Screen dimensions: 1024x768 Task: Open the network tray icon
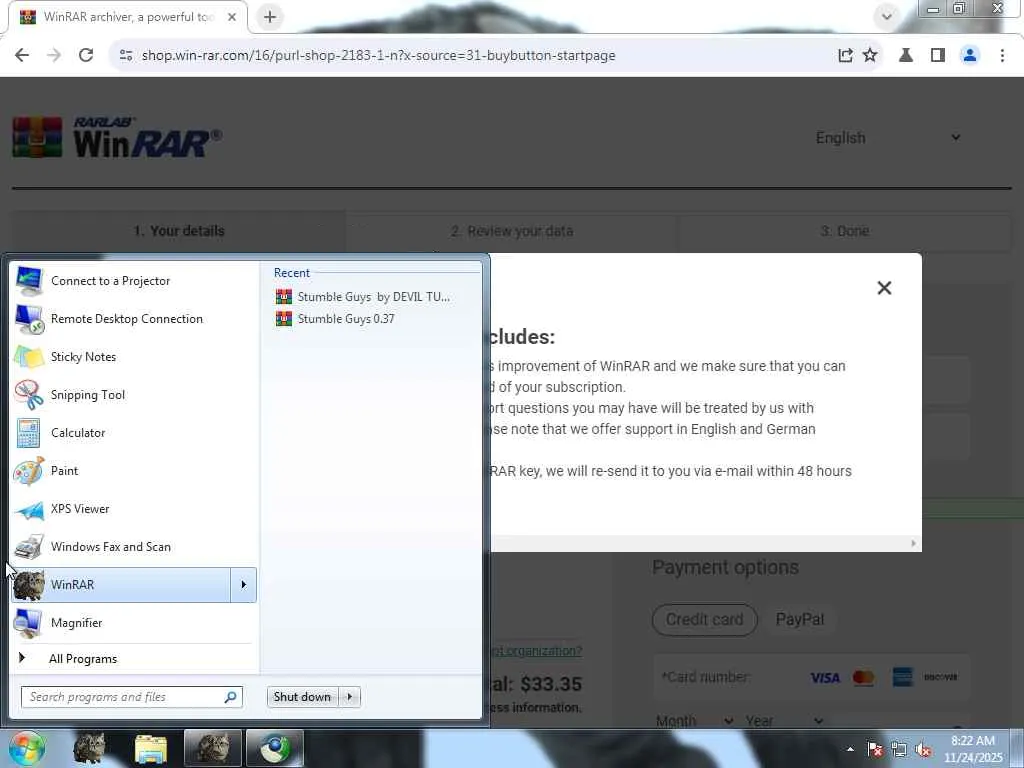pos(899,749)
